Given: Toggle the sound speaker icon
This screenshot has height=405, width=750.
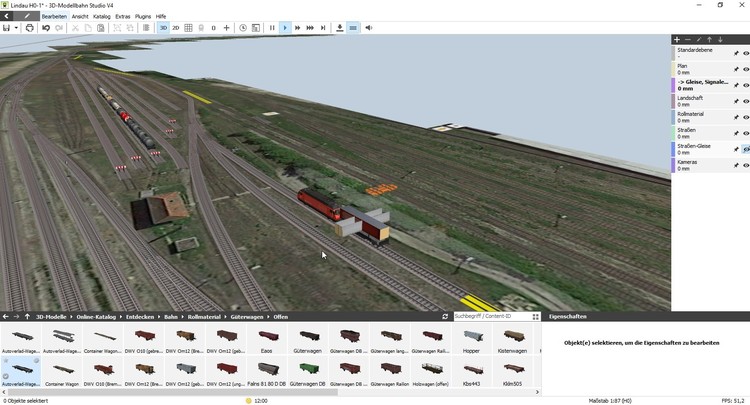Looking at the screenshot, I should click(x=368, y=28).
